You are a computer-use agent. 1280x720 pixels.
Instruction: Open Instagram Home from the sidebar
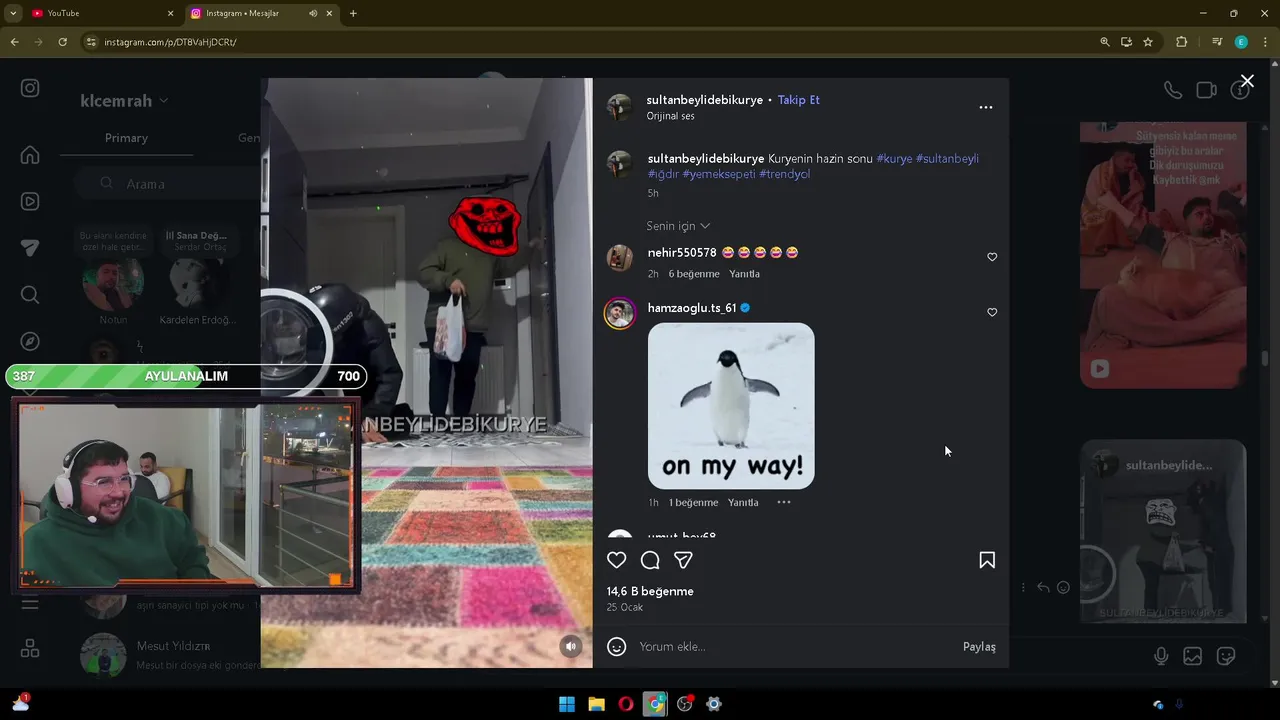click(x=30, y=155)
